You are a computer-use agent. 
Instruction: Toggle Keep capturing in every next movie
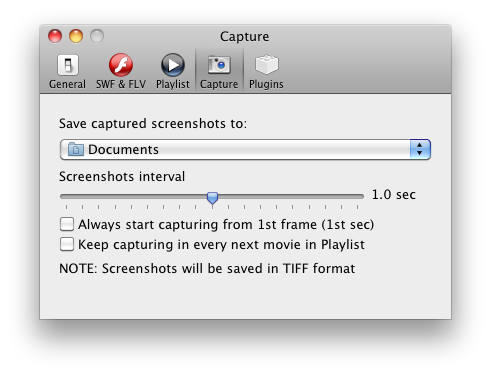pos(67,244)
